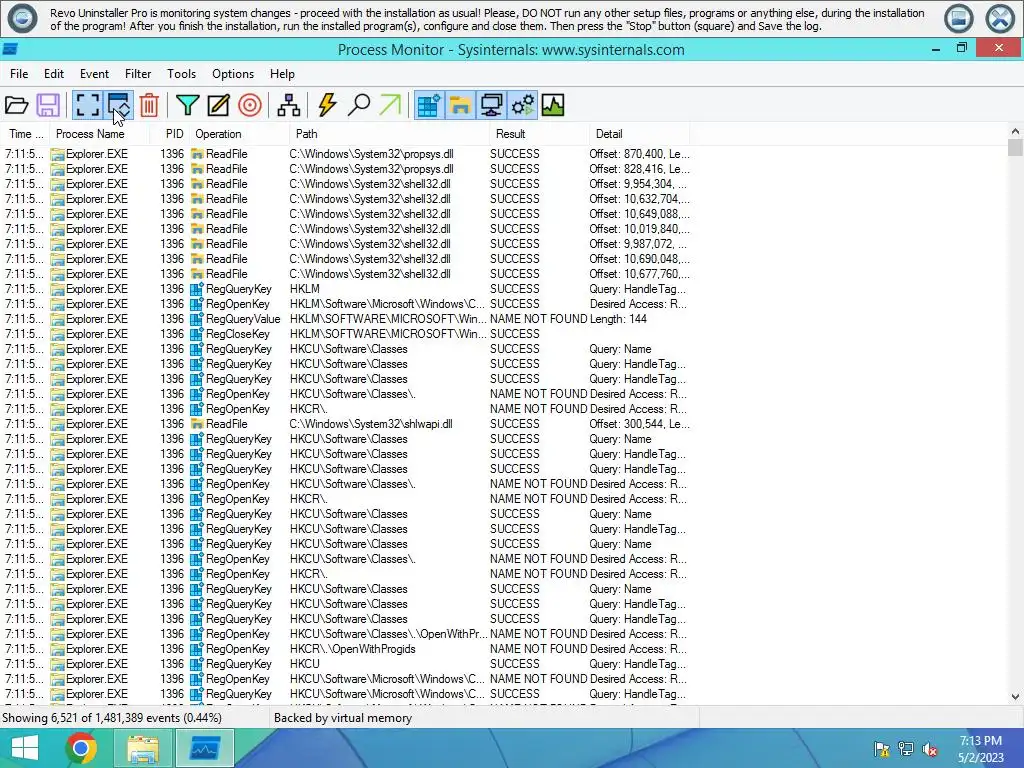
Task: Open the Highlight pencil tool
Action: tap(218, 105)
